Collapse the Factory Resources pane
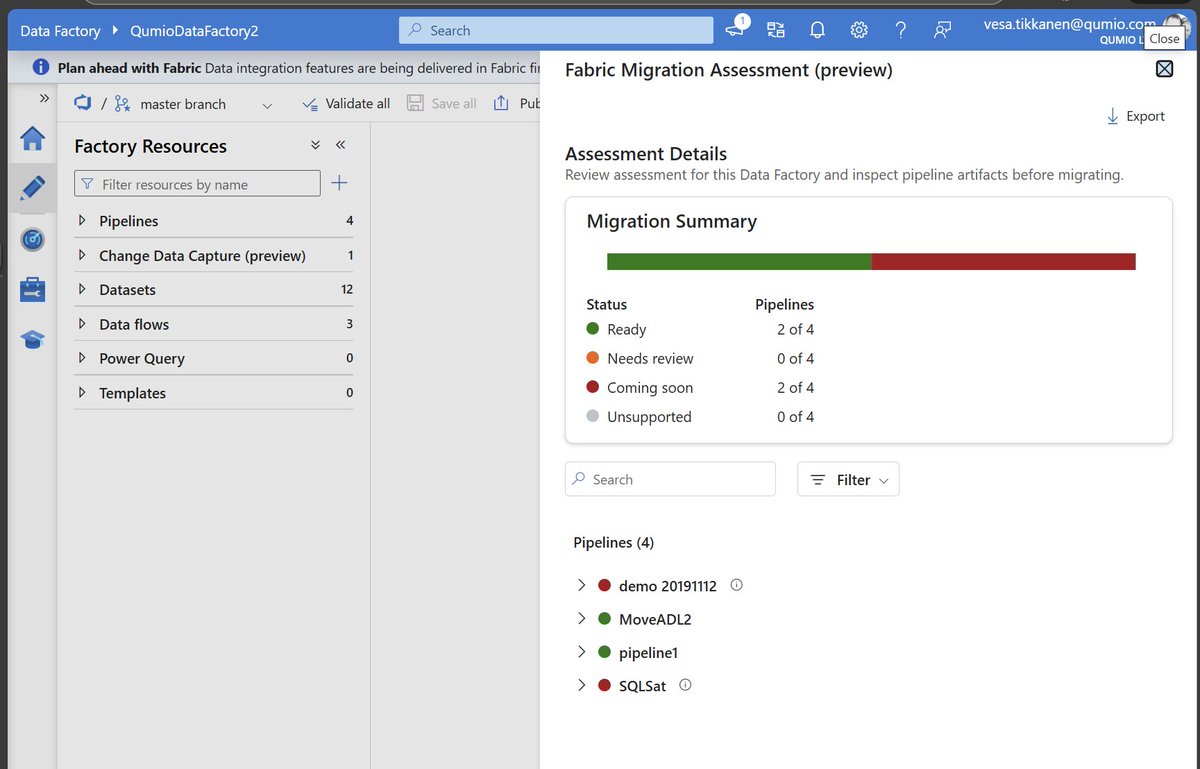 pos(340,145)
